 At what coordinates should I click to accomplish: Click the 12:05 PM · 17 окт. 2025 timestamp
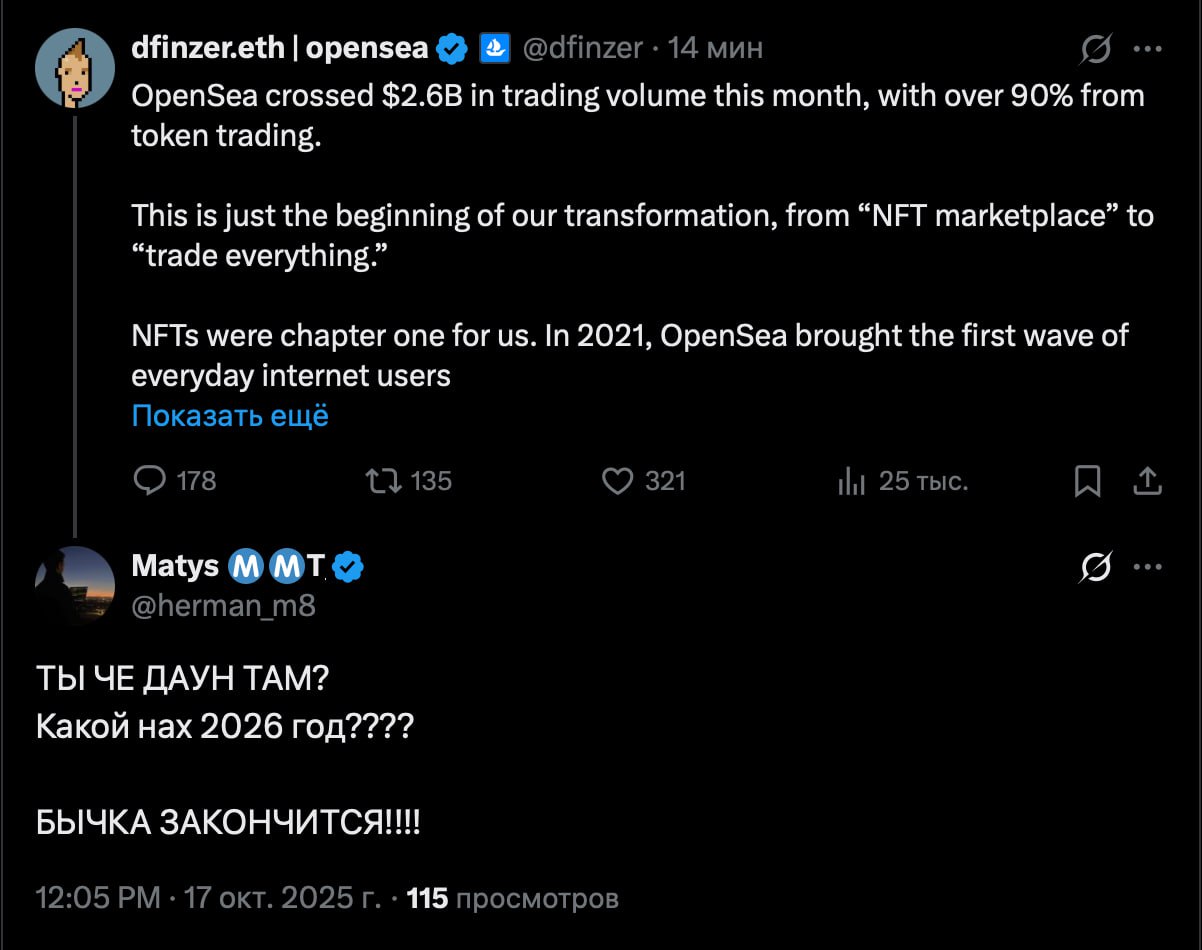click(x=208, y=898)
